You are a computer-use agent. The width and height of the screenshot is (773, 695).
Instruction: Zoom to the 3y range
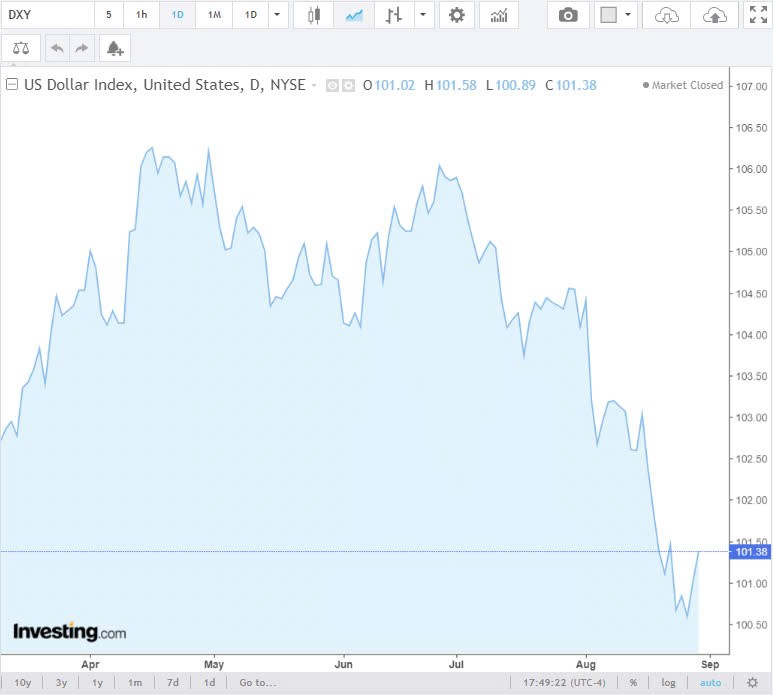61,683
